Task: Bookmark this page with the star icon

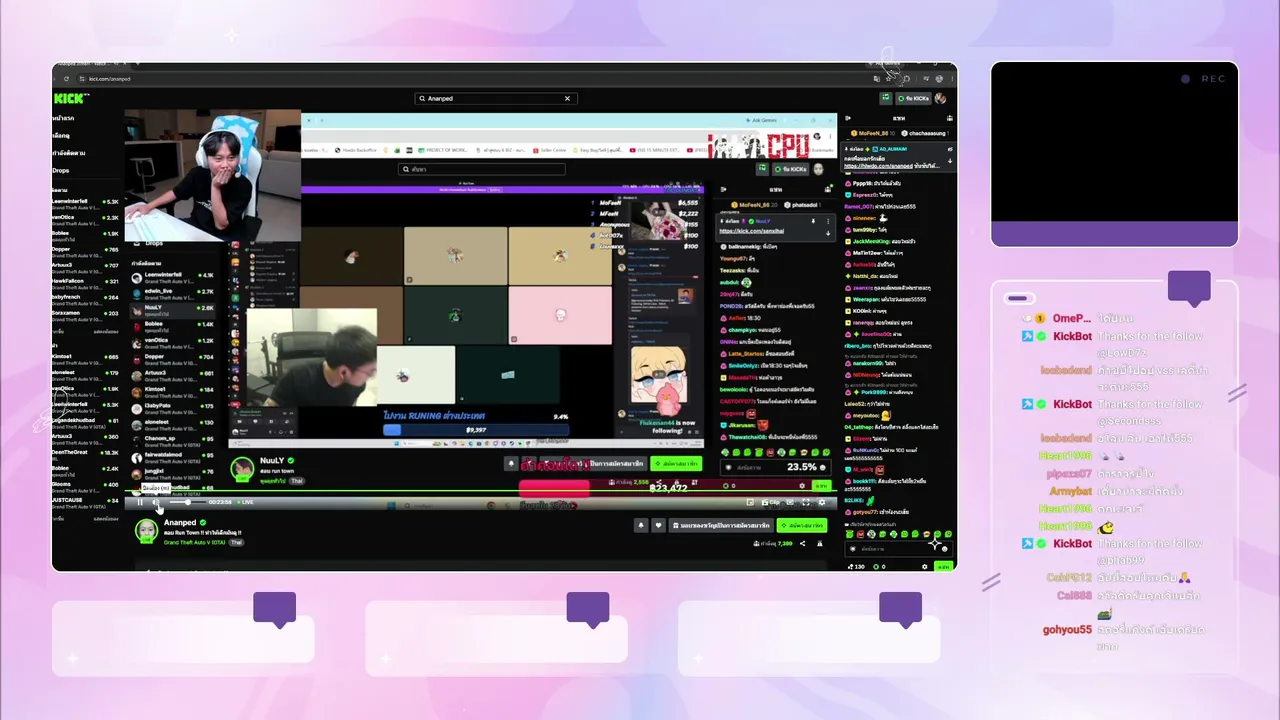Action: (888, 79)
